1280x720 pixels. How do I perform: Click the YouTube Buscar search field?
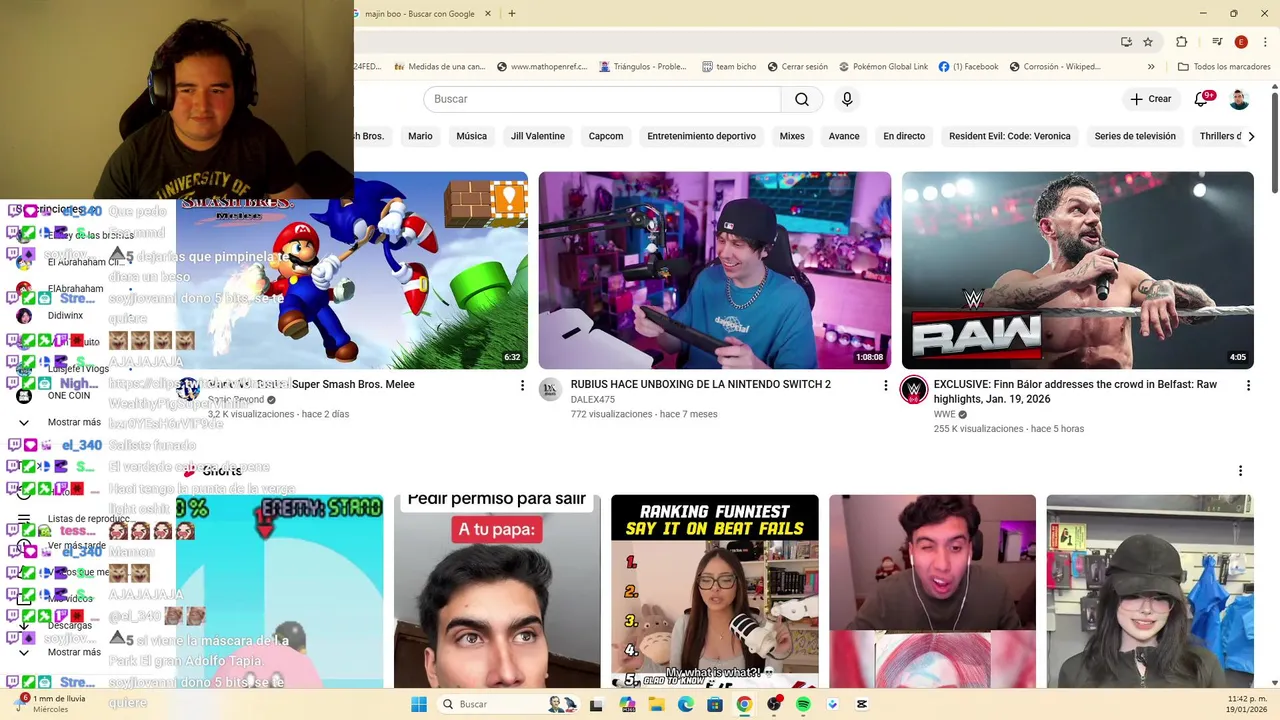[x=602, y=99]
